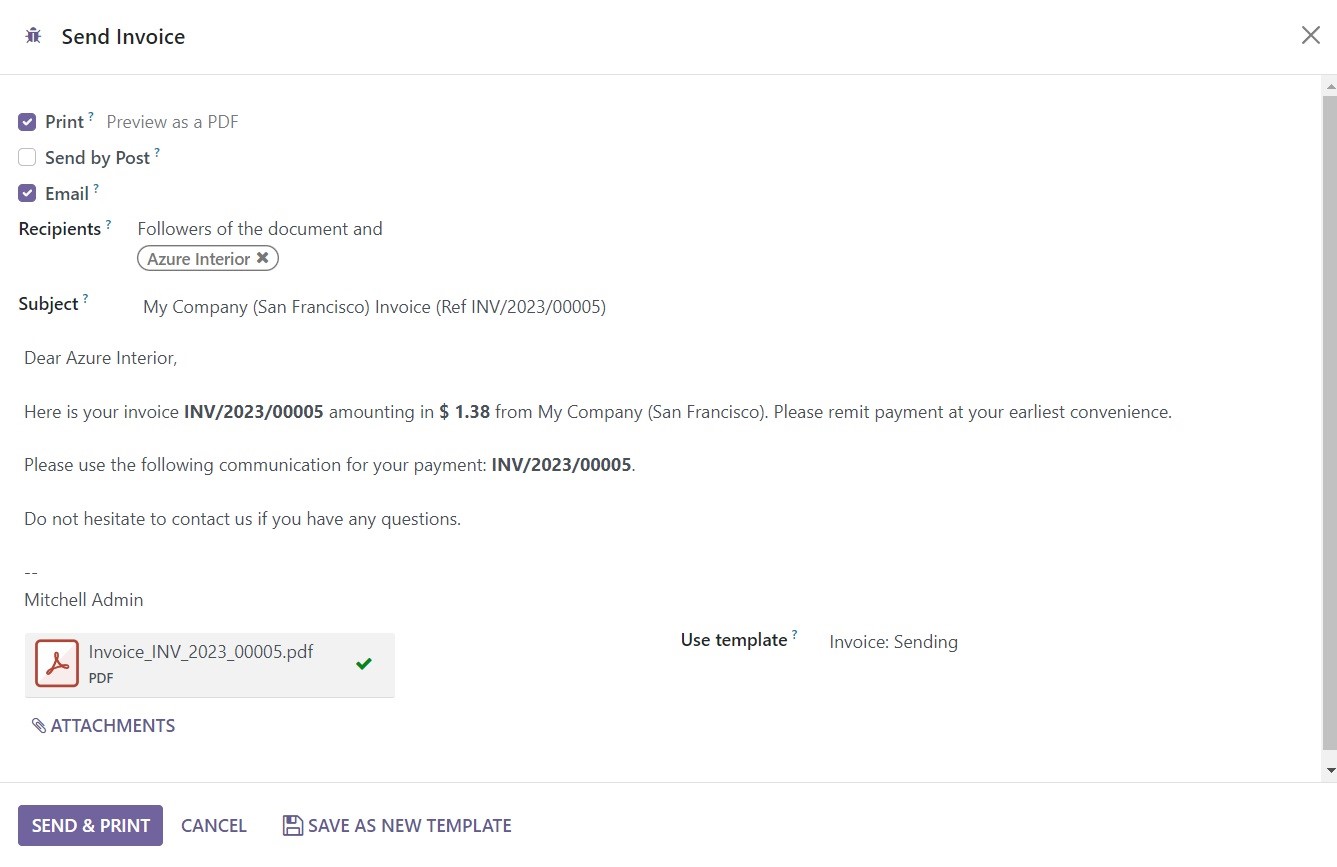Remove Azure Interior recipient tag
Viewport: 1337px width, 867px height.
[x=262, y=258]
